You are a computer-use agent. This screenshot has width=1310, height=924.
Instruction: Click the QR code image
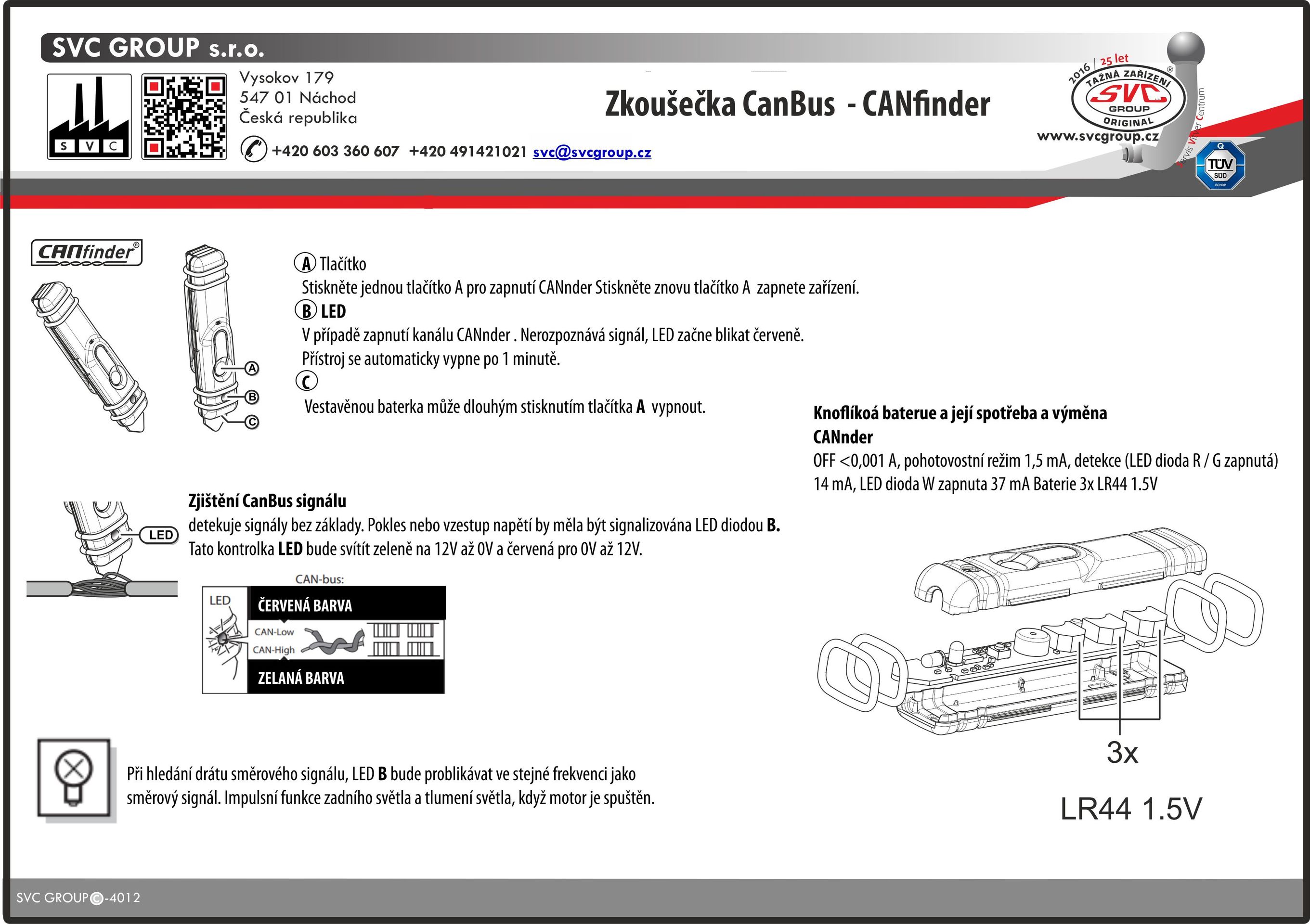pos(184,116)
